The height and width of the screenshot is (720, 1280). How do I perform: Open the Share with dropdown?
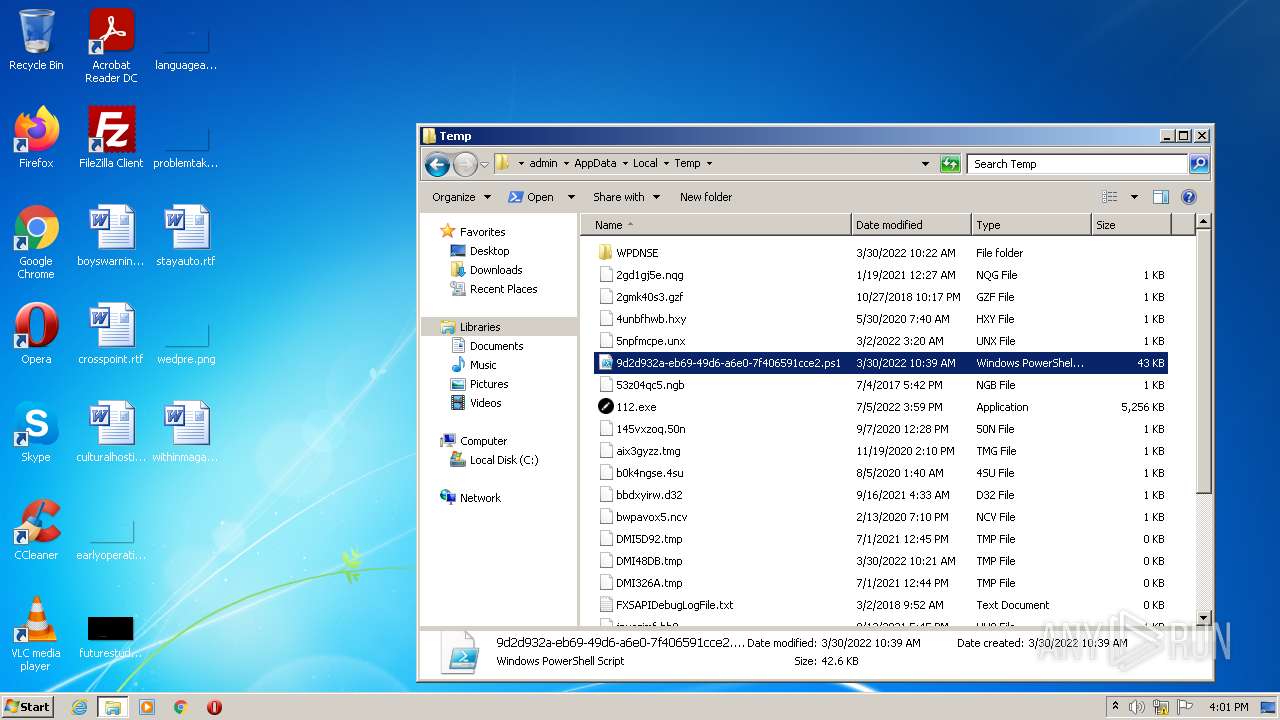(627, 197)
